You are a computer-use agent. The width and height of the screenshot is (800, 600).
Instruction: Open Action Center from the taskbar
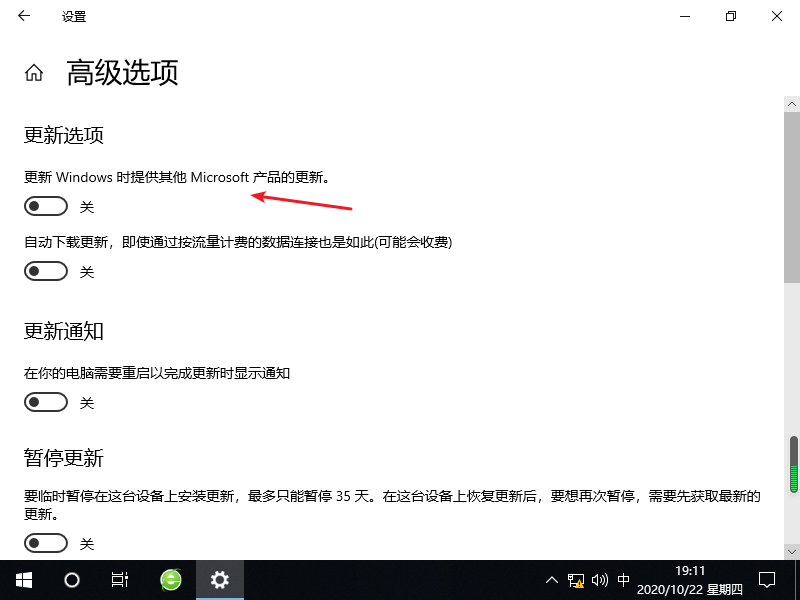click(766, 580)
